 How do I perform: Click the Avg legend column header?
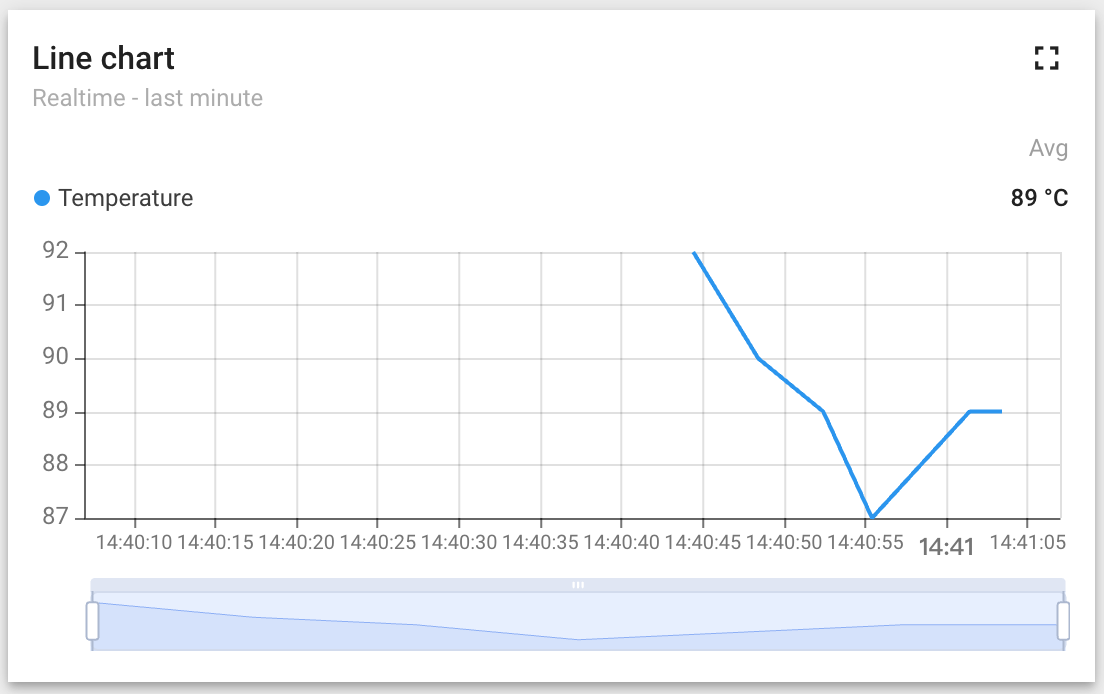[1048, 149]
